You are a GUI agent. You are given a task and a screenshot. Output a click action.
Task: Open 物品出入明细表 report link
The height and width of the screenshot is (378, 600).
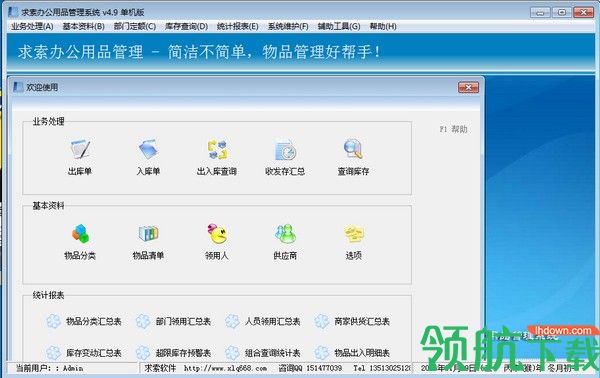[362, 353]
